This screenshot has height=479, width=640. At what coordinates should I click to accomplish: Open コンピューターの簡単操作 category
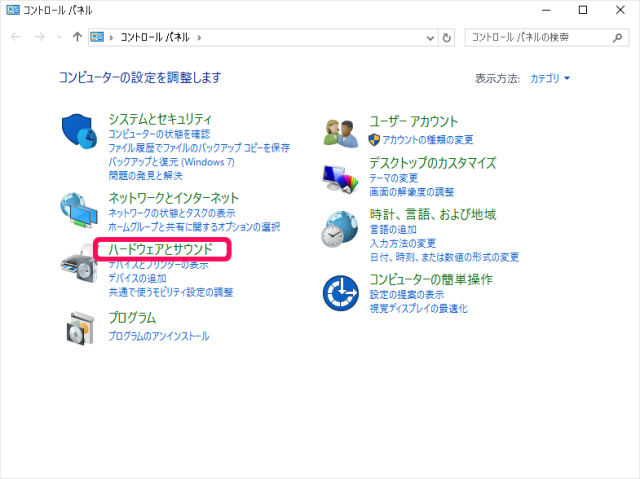coord(431,279)
